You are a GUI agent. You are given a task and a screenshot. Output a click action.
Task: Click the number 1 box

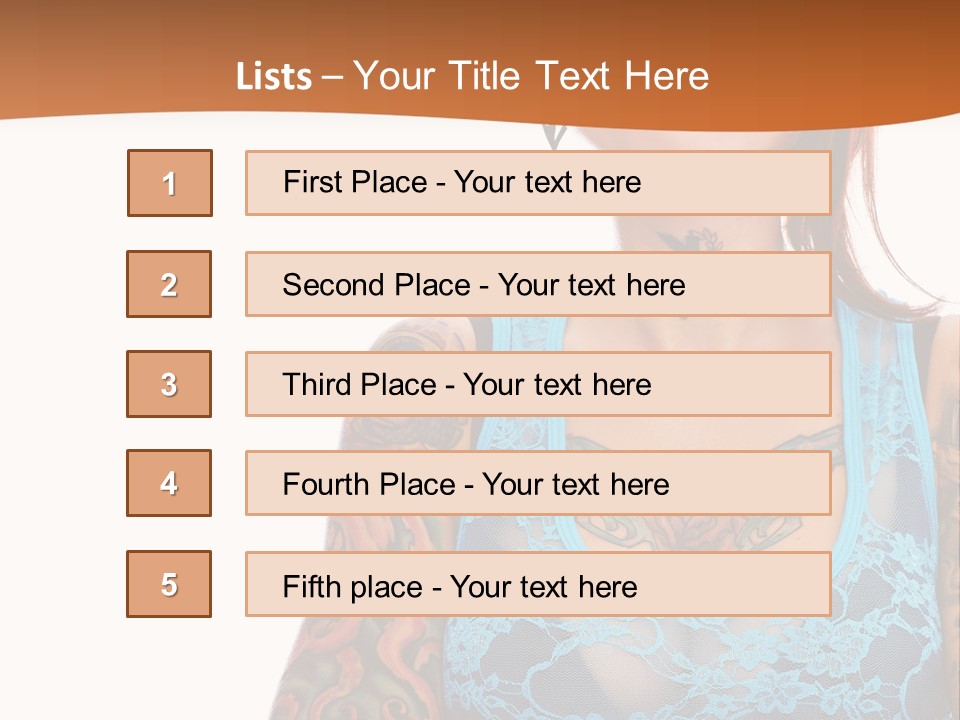click(170, 183)
